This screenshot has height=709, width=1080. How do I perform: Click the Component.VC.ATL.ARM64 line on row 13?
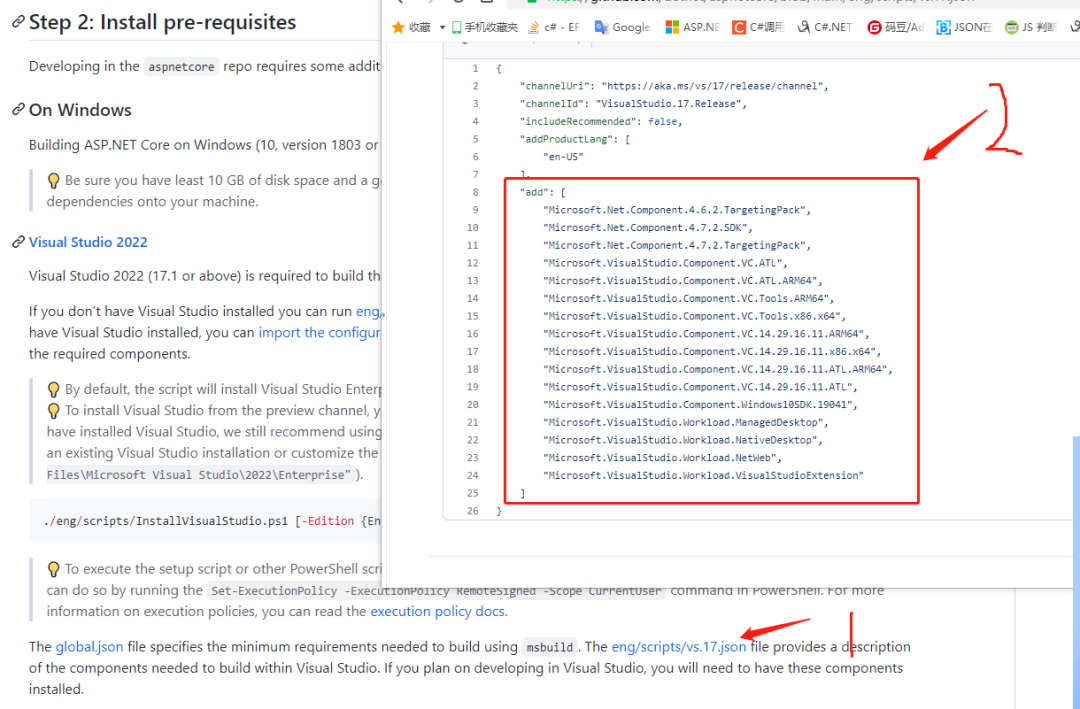coord(683,280)
